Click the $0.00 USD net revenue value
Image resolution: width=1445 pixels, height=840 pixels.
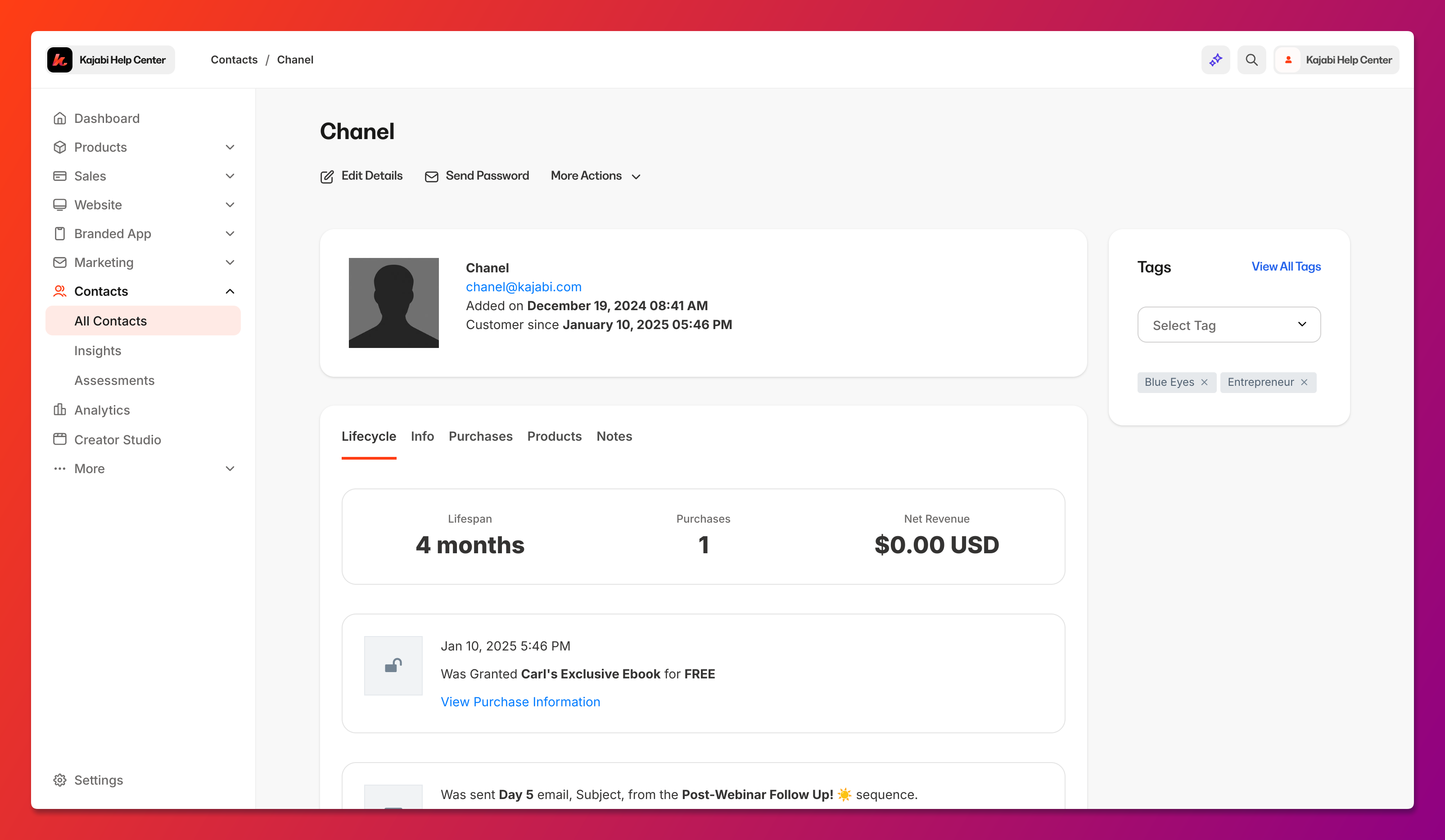(x=936, y=545)
